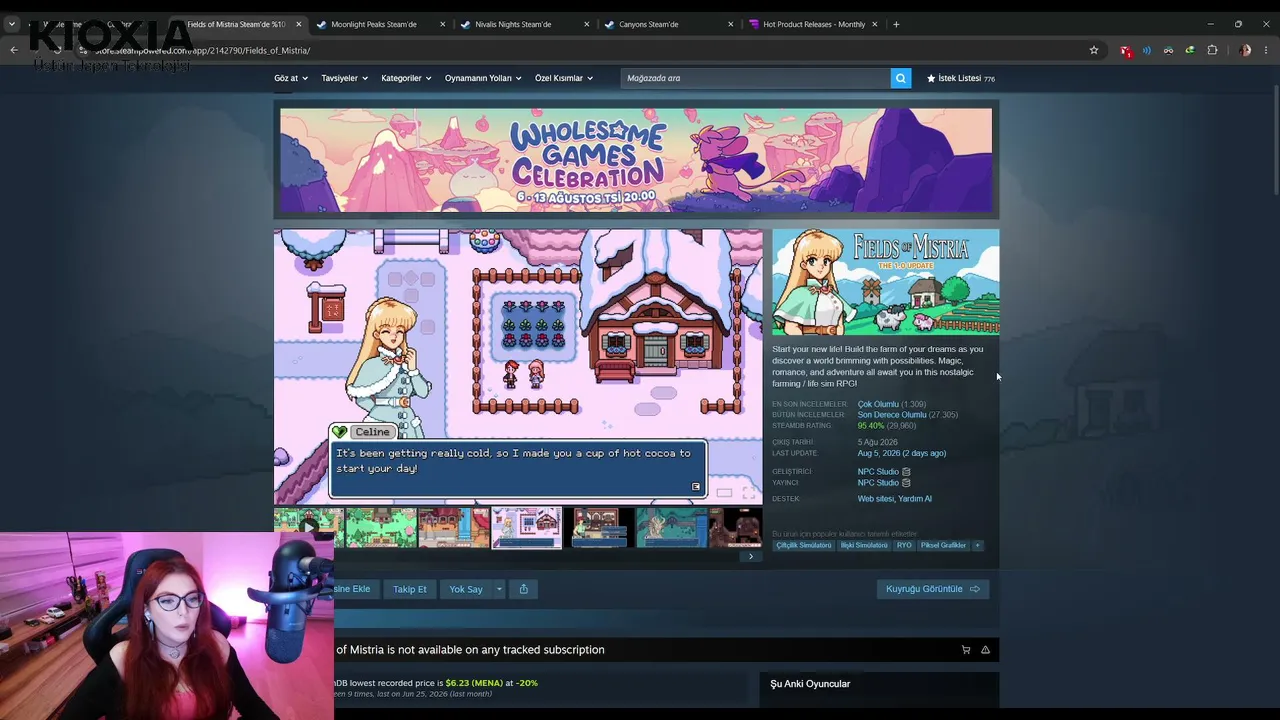This screenshot has height=720, width=1280.
Task: Open the browser back arrow
Action: pos(14,50)
